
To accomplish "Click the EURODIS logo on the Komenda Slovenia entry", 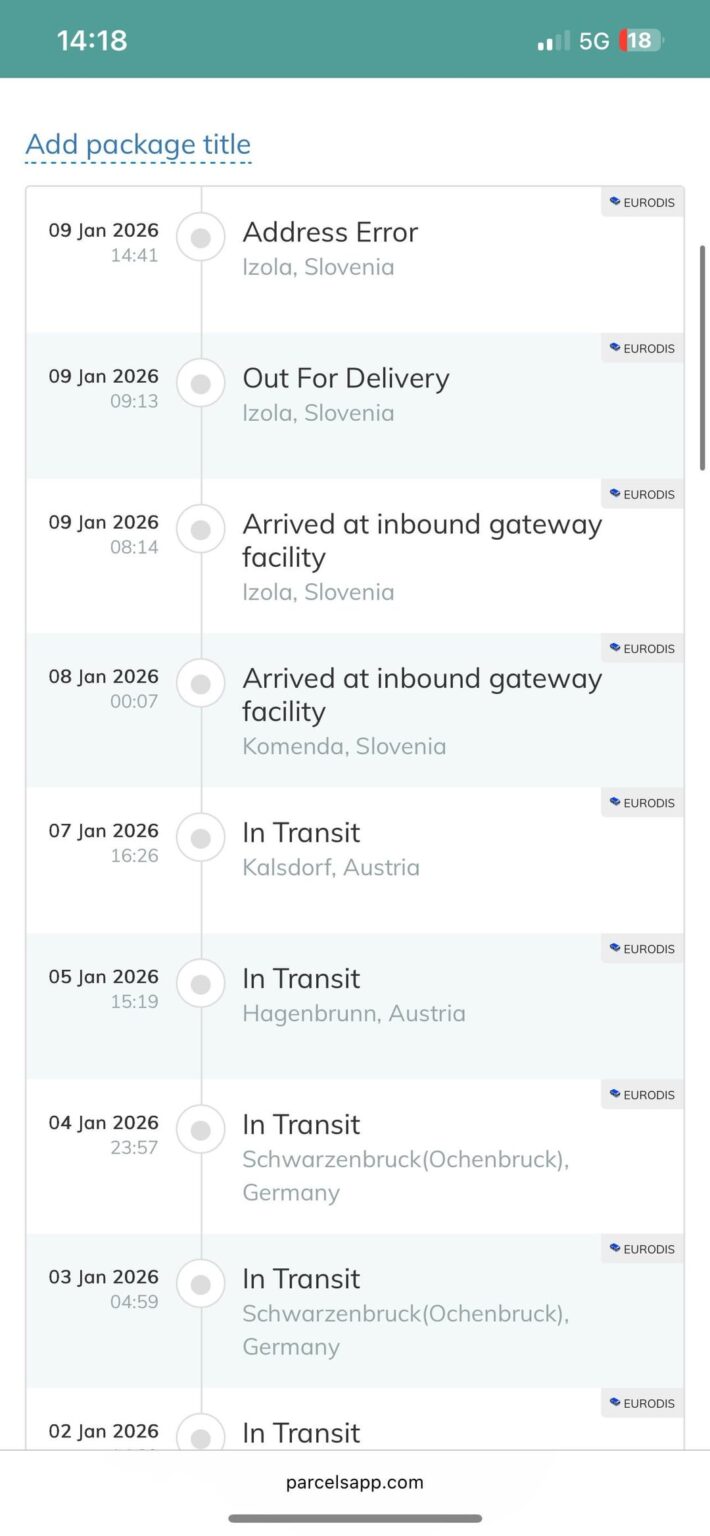I will coord(642,648).
